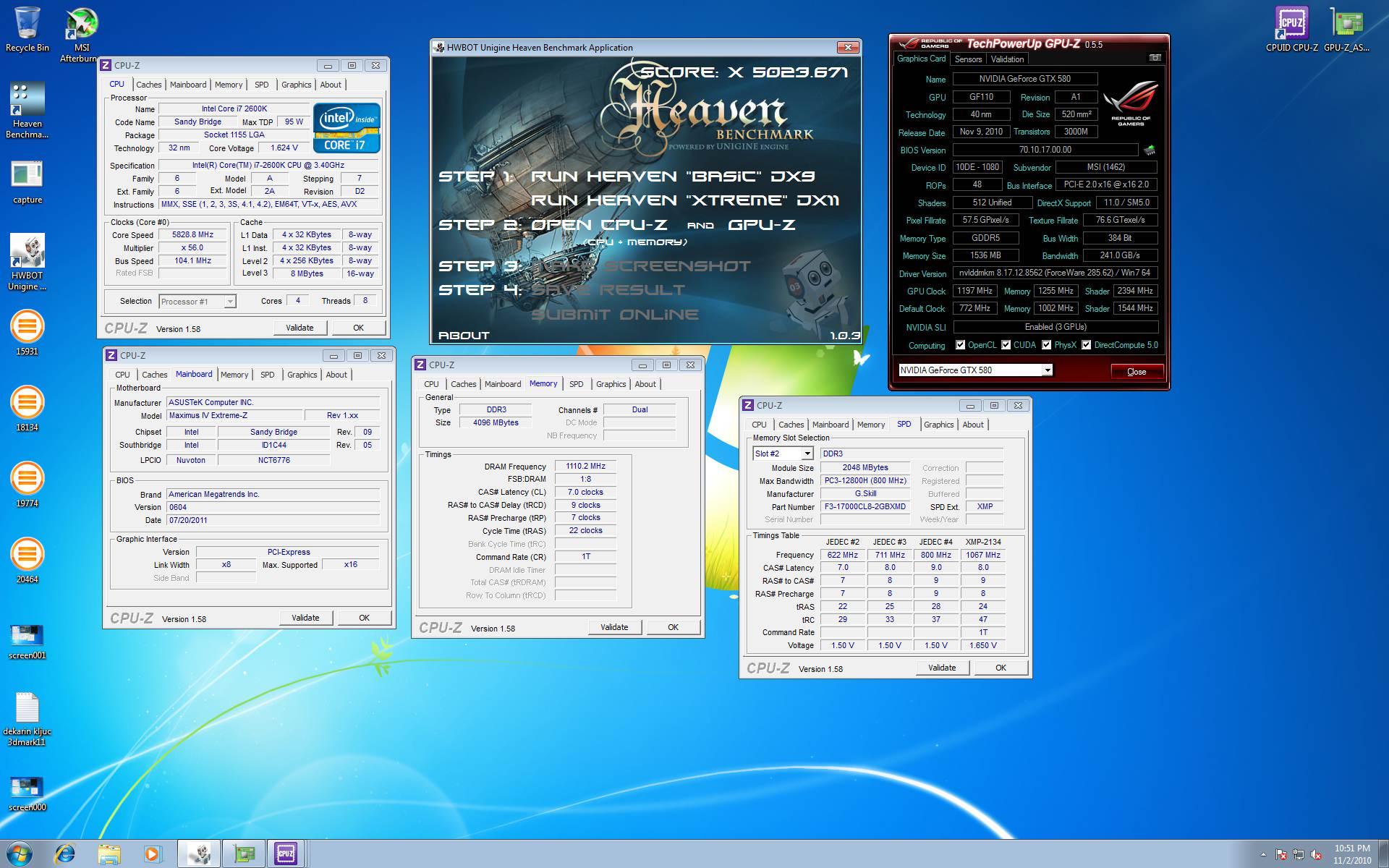Open the 20464 desktop file icon
The height and width of the screenshot is (868, 1389).
pyautogui.click(x=27, y=561)
